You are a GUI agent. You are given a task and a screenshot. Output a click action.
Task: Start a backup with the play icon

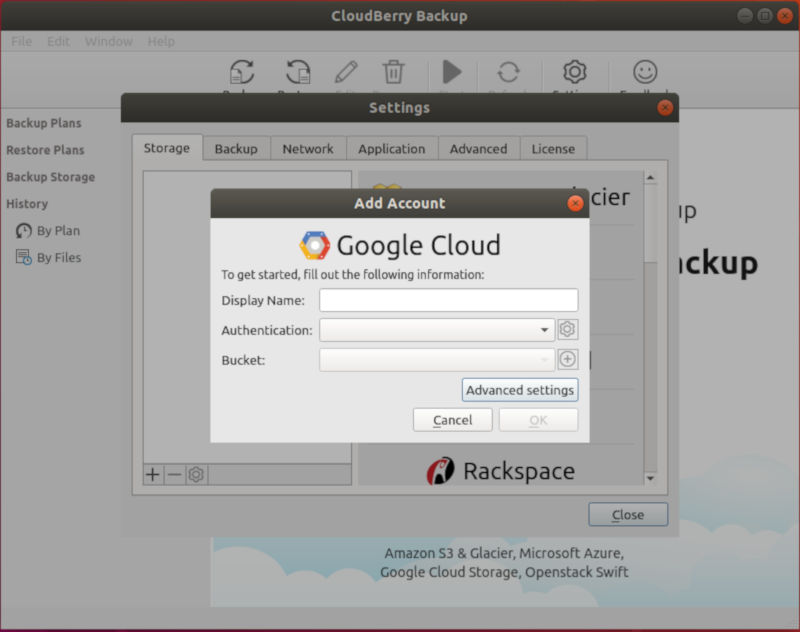point(451,71)
